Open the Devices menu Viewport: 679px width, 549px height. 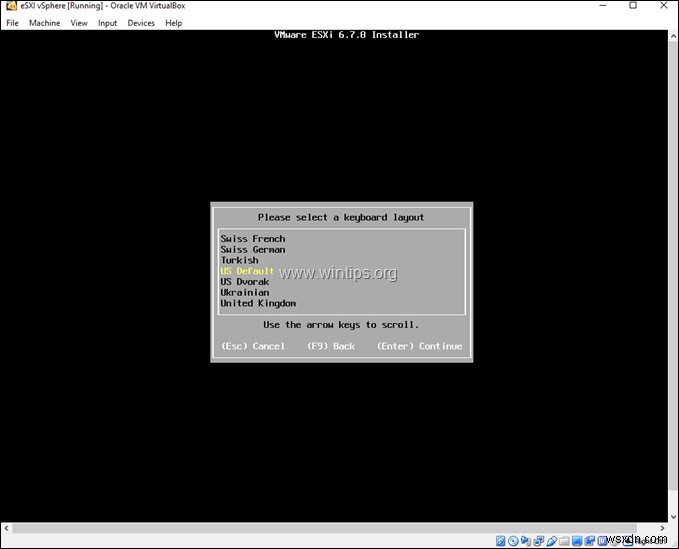(x=141, y=23)
